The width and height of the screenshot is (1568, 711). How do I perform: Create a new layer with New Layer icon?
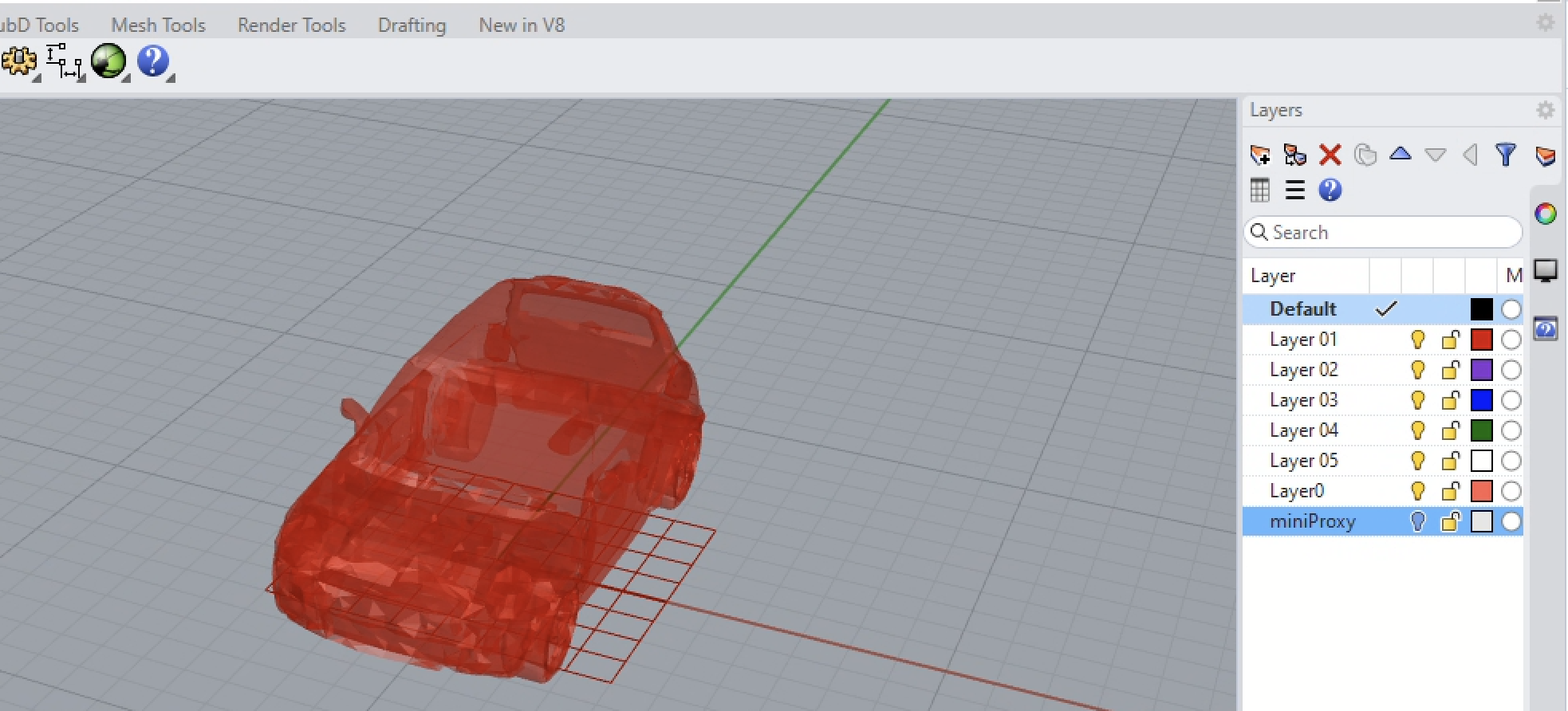(x=1260, y=154)
